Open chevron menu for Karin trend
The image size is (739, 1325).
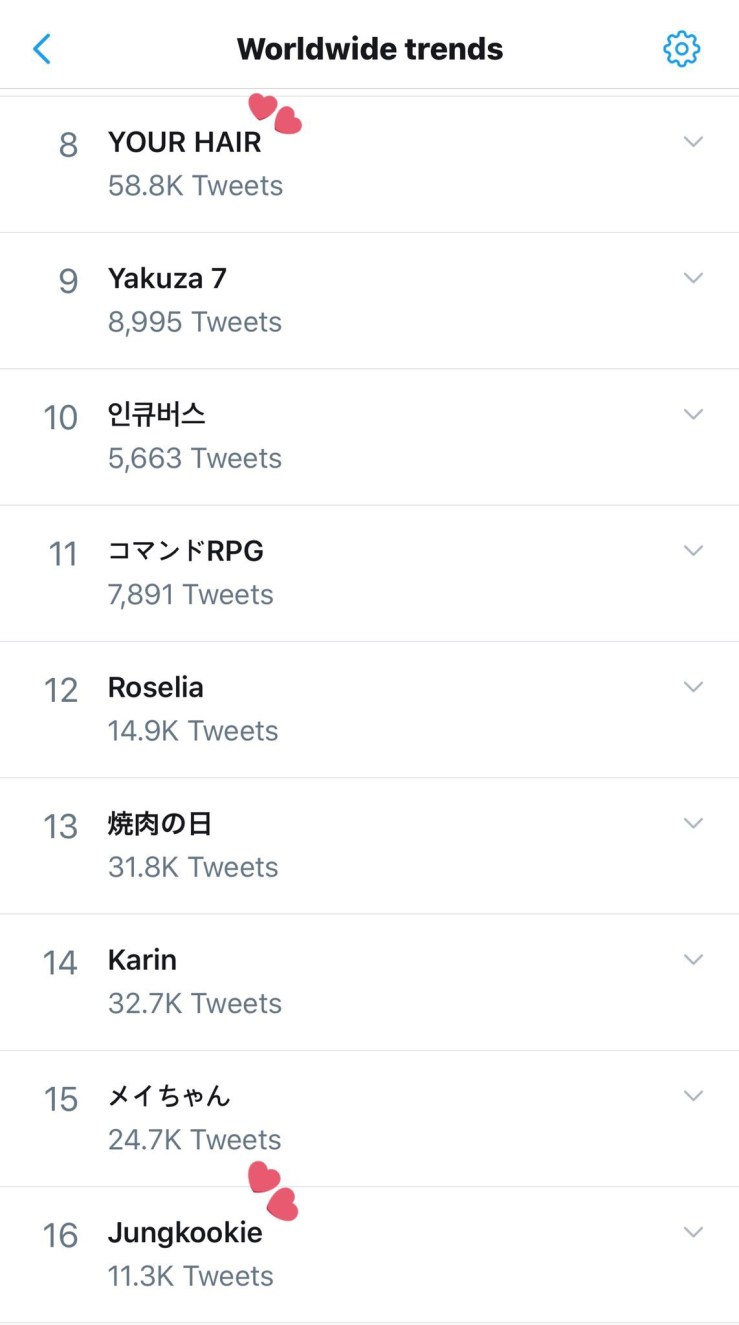click(693, 959)
